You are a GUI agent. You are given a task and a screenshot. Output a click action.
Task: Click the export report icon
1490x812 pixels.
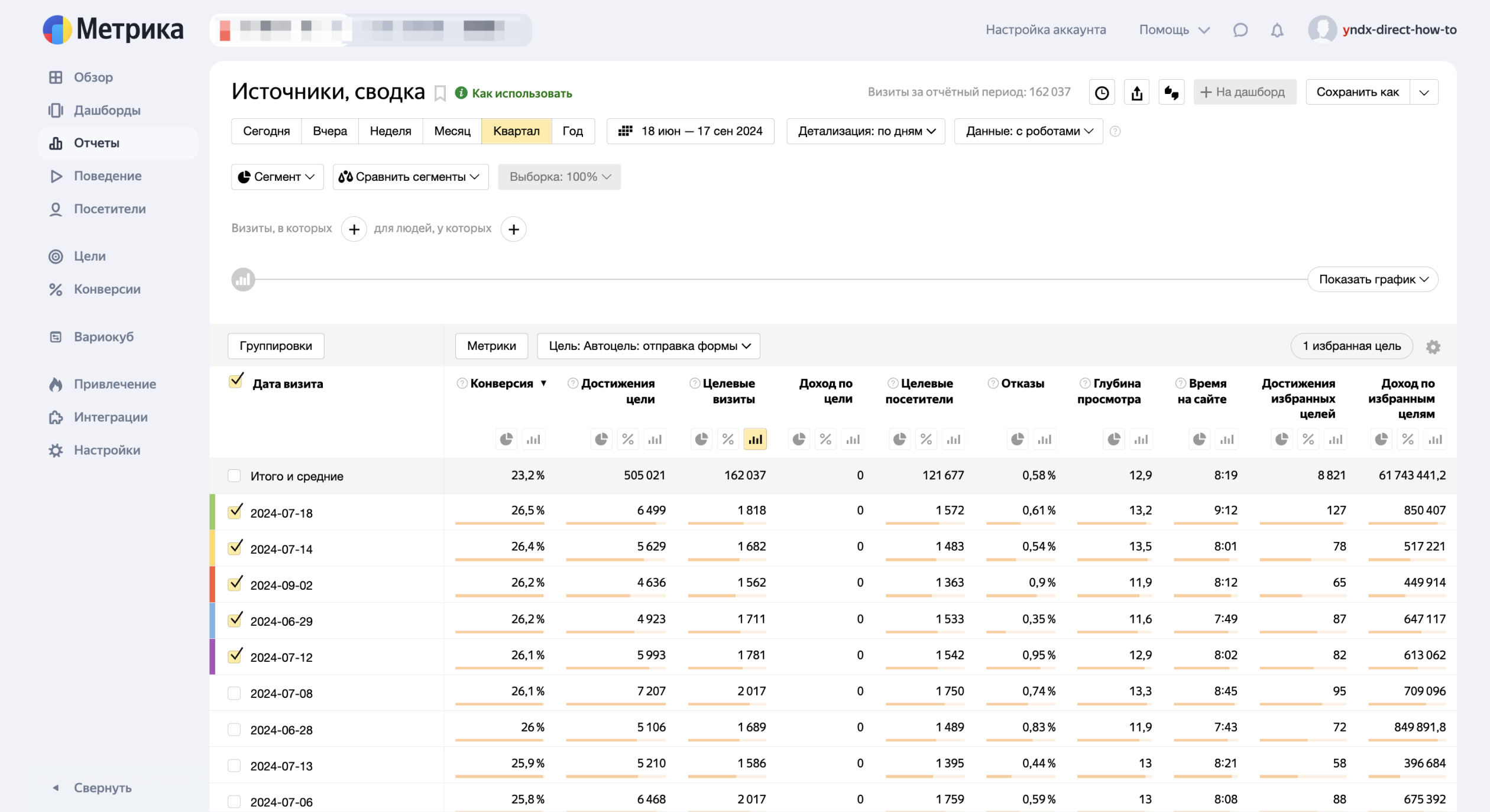(x=1136, y=93)
